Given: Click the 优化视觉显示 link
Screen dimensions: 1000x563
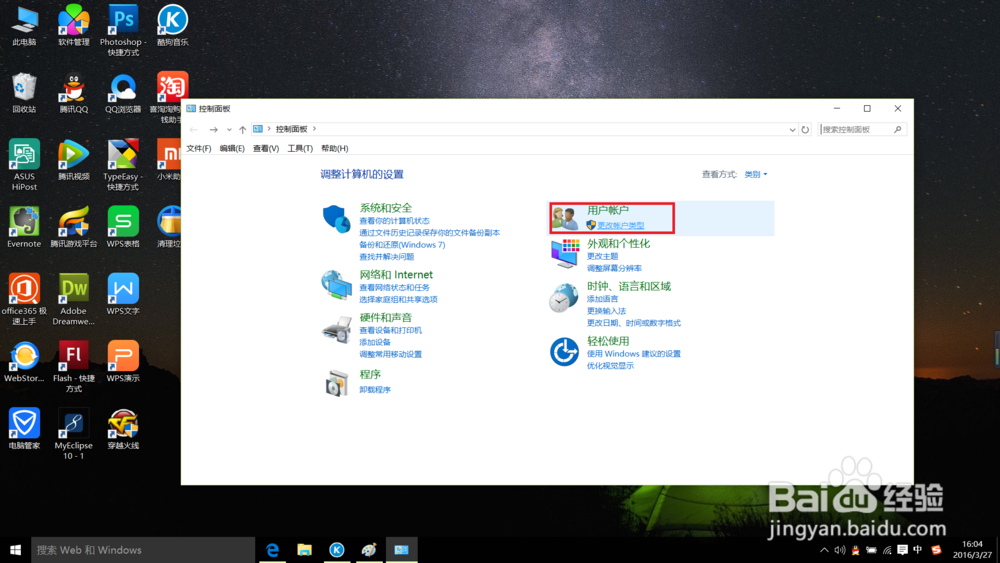Looking at the screenshot, I should click(610, 366).
